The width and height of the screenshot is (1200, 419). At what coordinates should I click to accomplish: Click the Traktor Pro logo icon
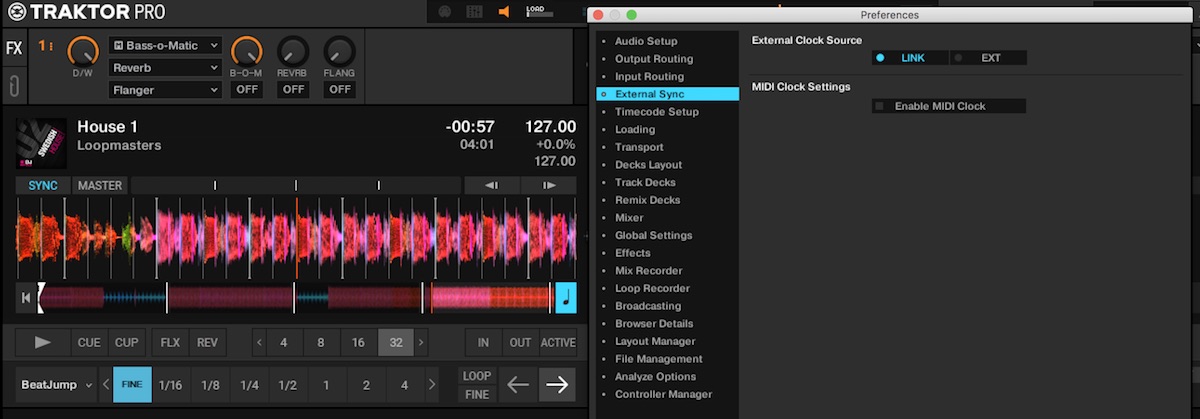(16, 13)
